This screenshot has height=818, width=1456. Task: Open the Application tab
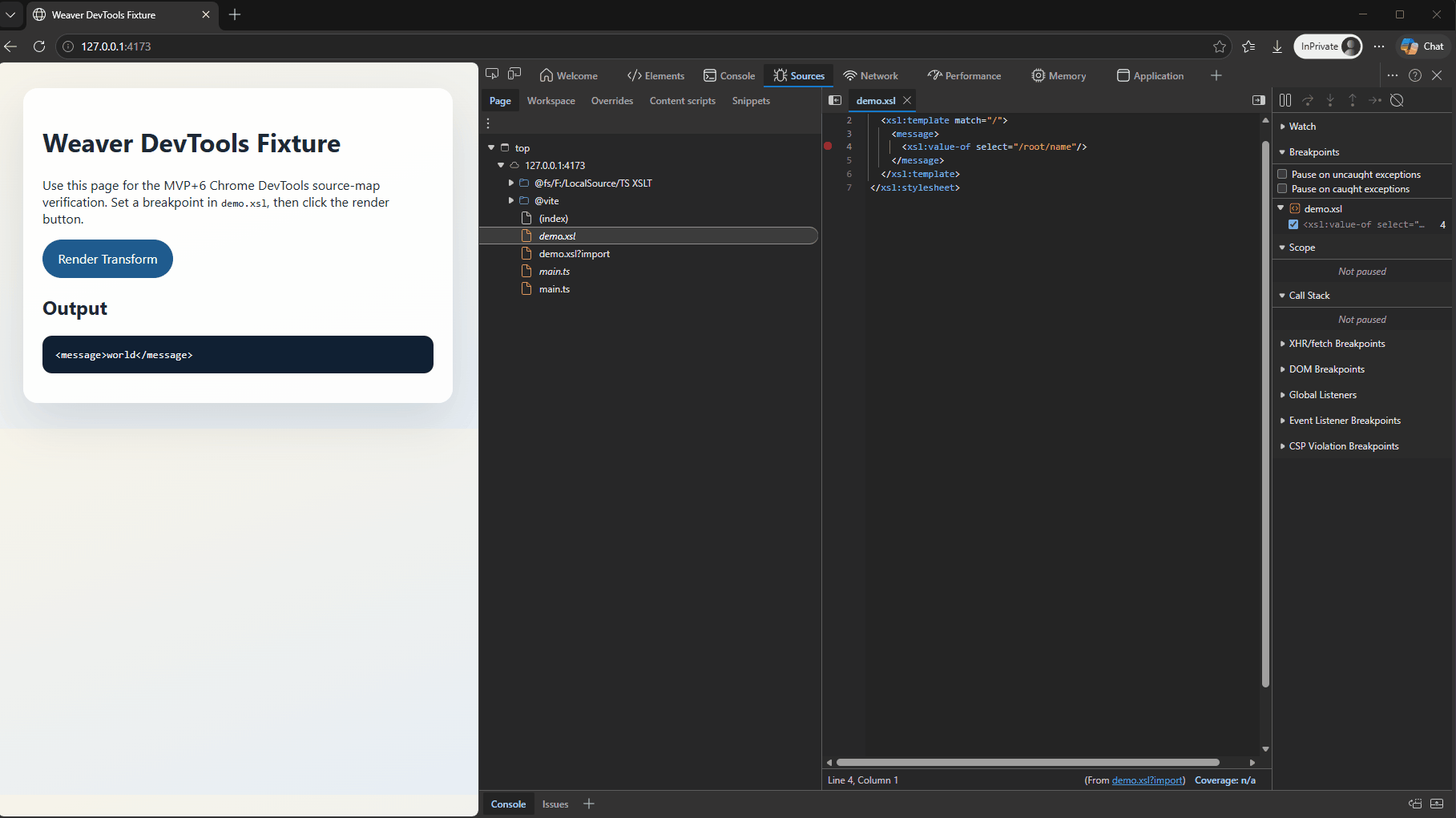1150,75
